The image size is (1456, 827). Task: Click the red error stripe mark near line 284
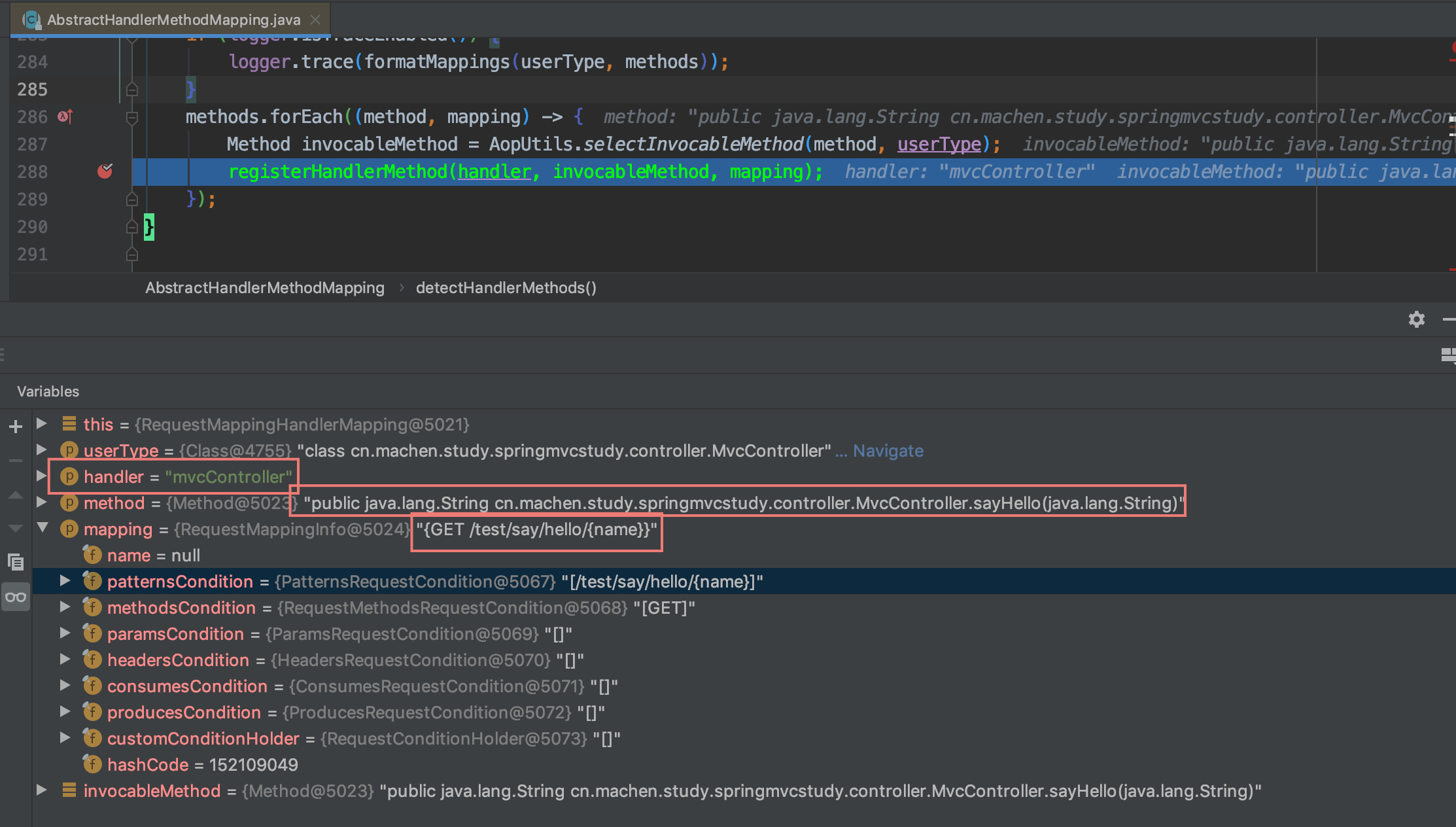click(1452, 60)
